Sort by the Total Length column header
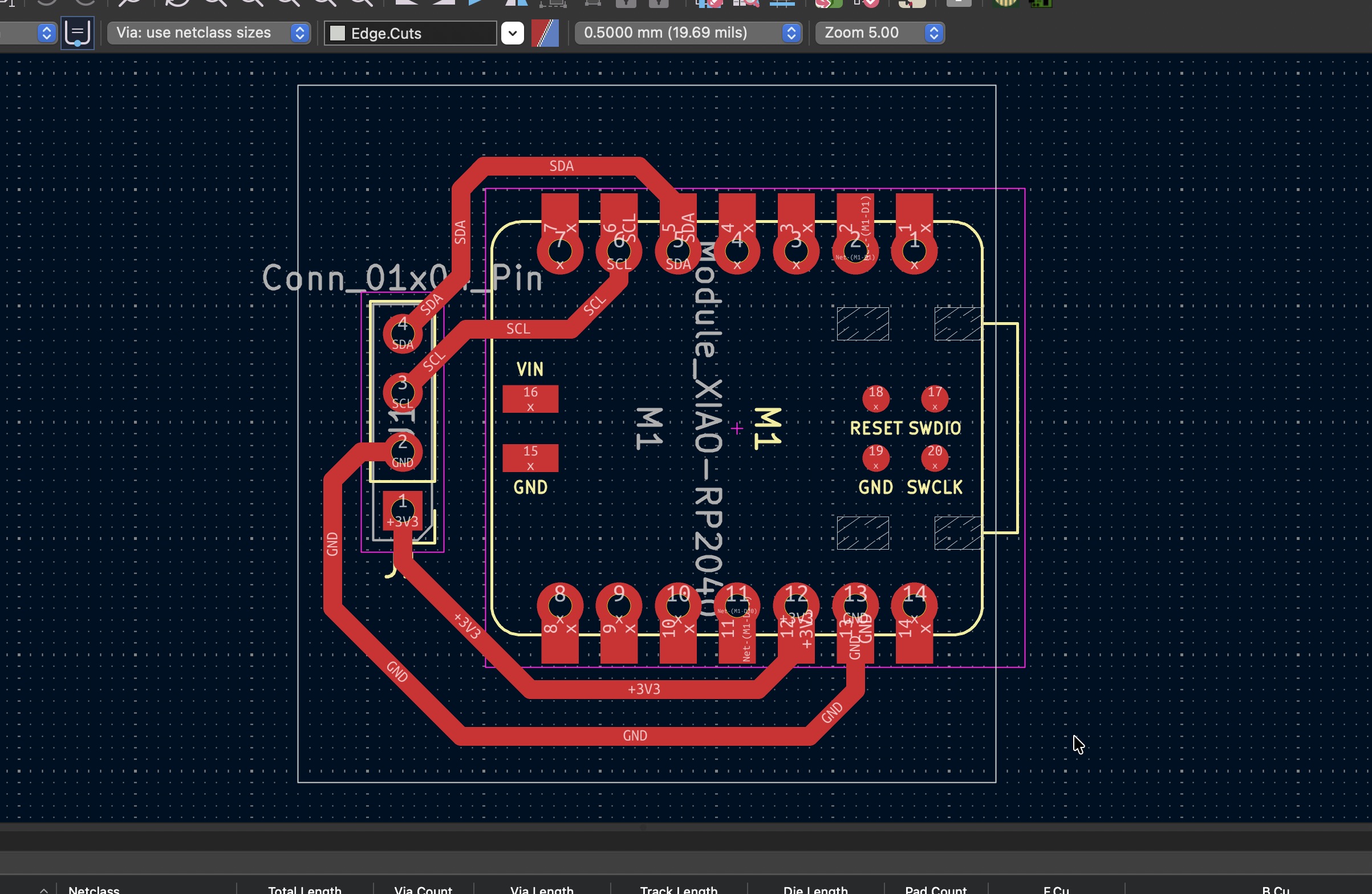The height and width of the screenshot is (894, 1372). click(x=305, y=889)
